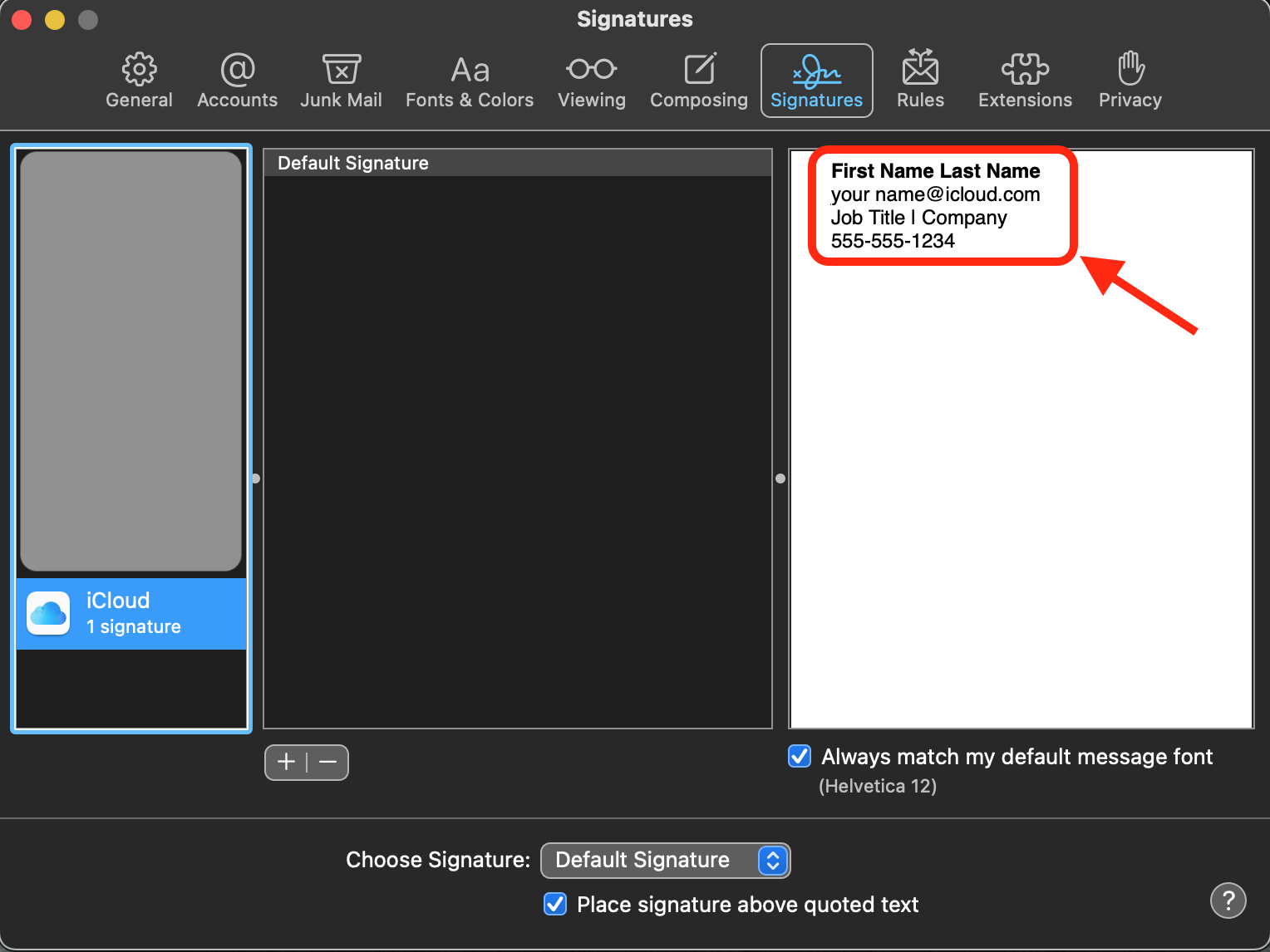Open the Accounts settings
1270x952 pixels.
[x=237, y=80]
